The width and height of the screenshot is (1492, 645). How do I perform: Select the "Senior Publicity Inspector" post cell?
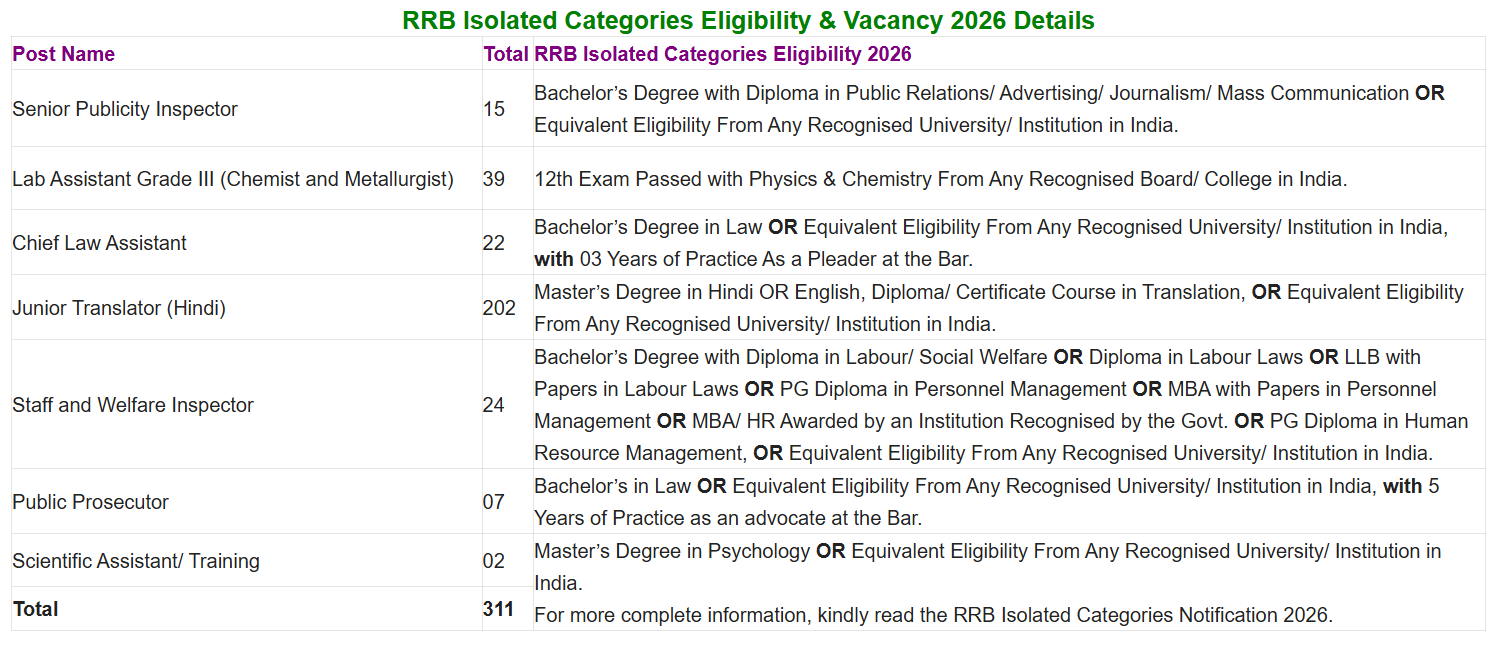pos(125,109)
